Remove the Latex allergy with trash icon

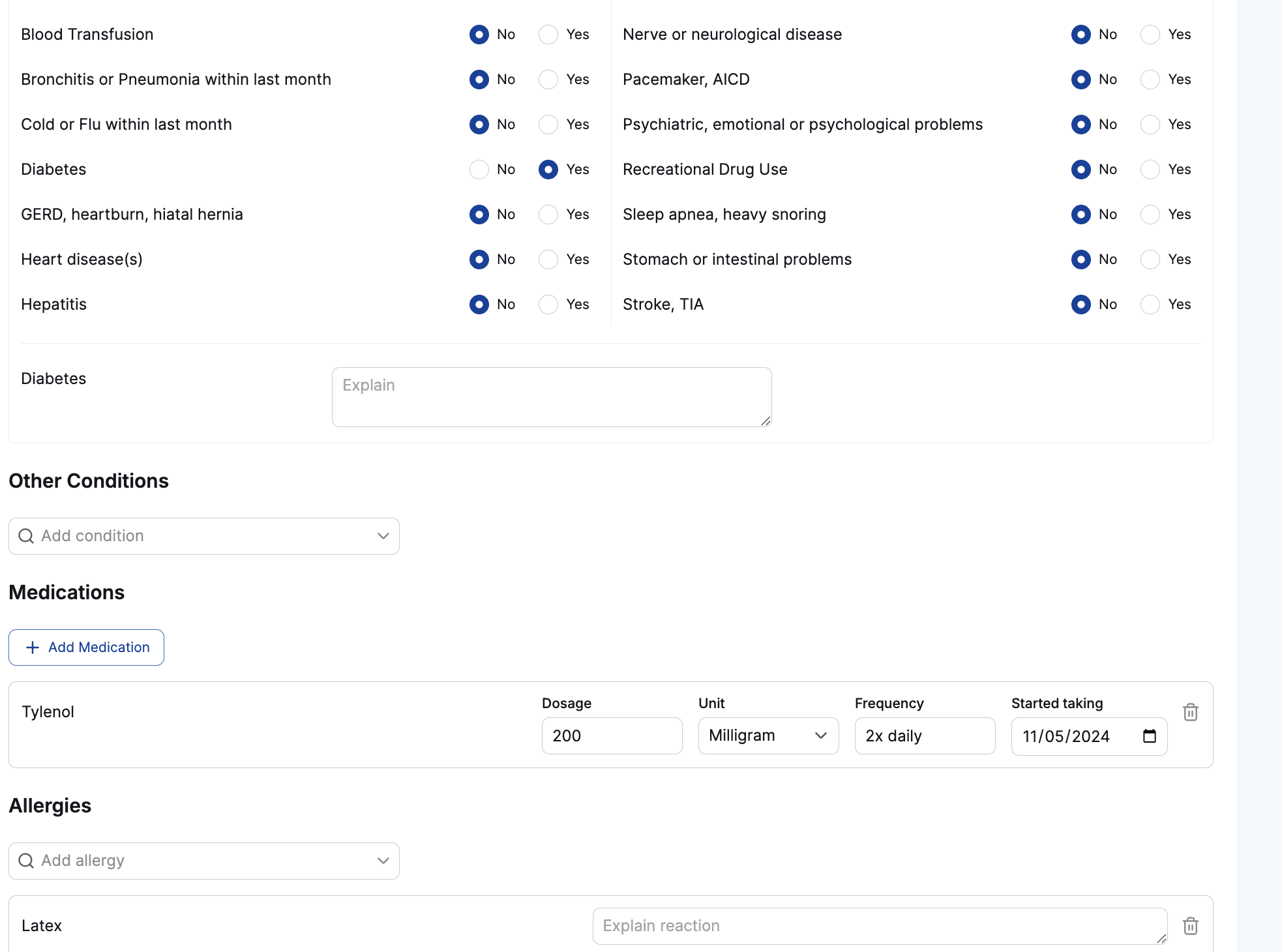(1190, 926)
